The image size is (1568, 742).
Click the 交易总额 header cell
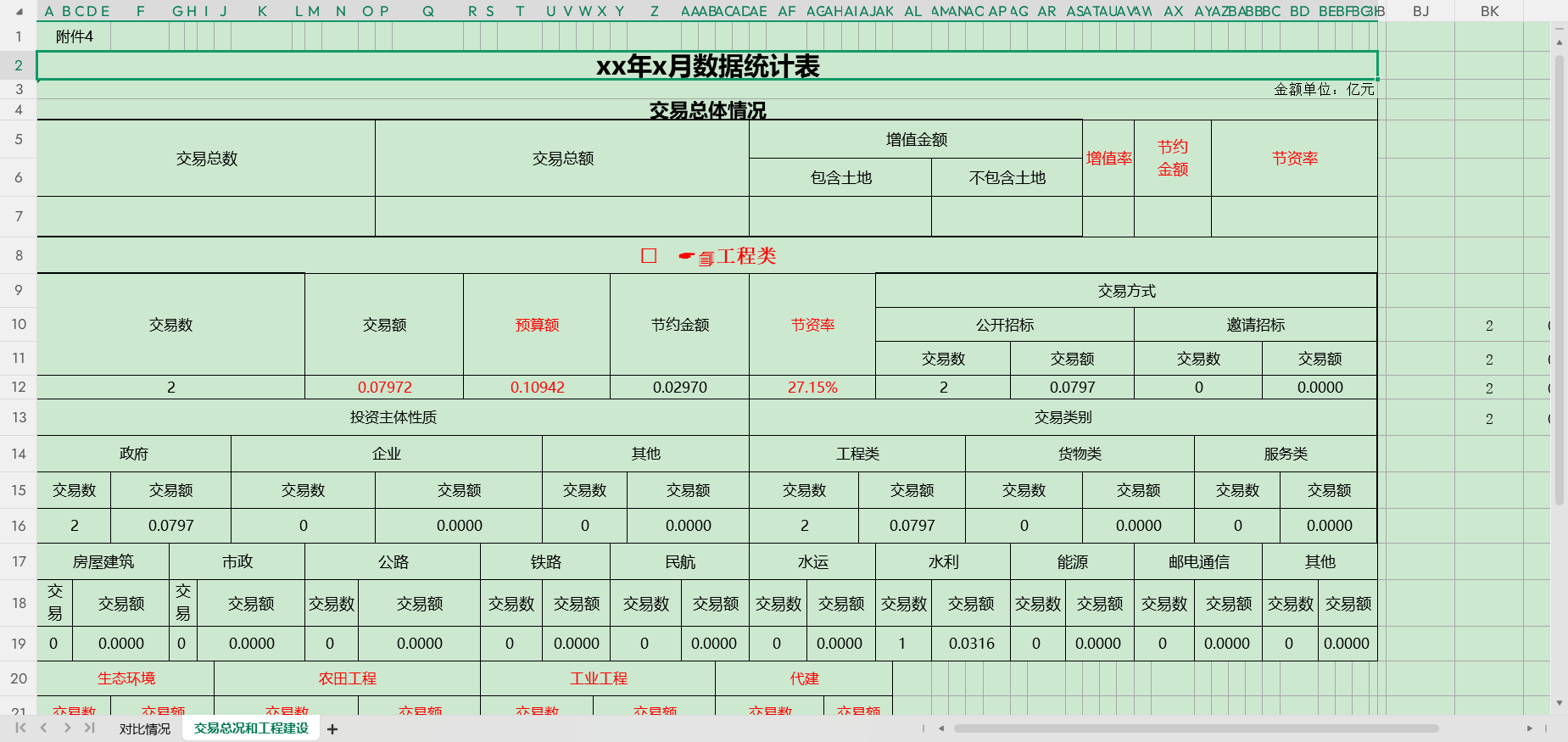coord(562,159)
